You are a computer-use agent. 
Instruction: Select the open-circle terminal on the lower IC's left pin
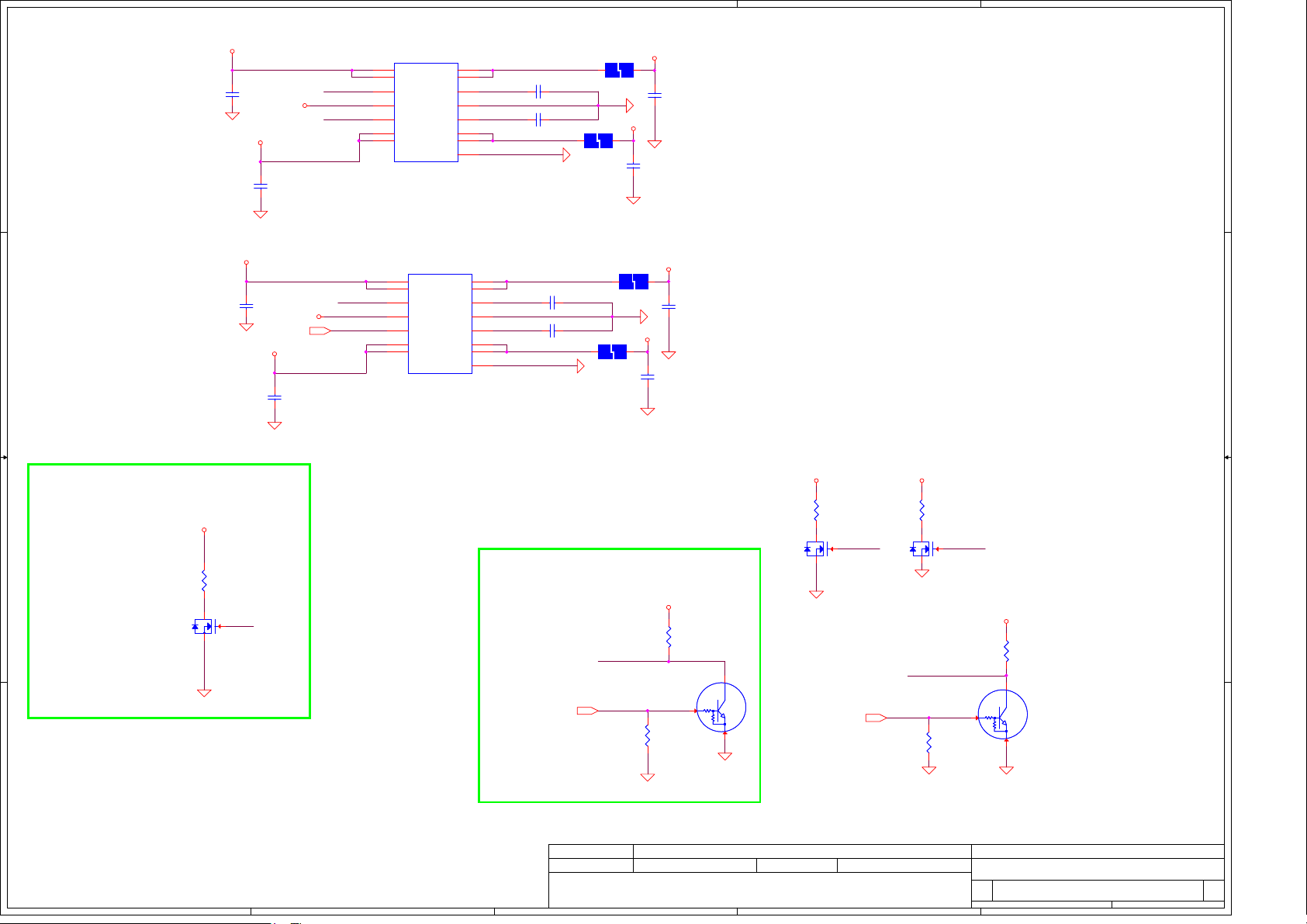click(x=319, y=317)
